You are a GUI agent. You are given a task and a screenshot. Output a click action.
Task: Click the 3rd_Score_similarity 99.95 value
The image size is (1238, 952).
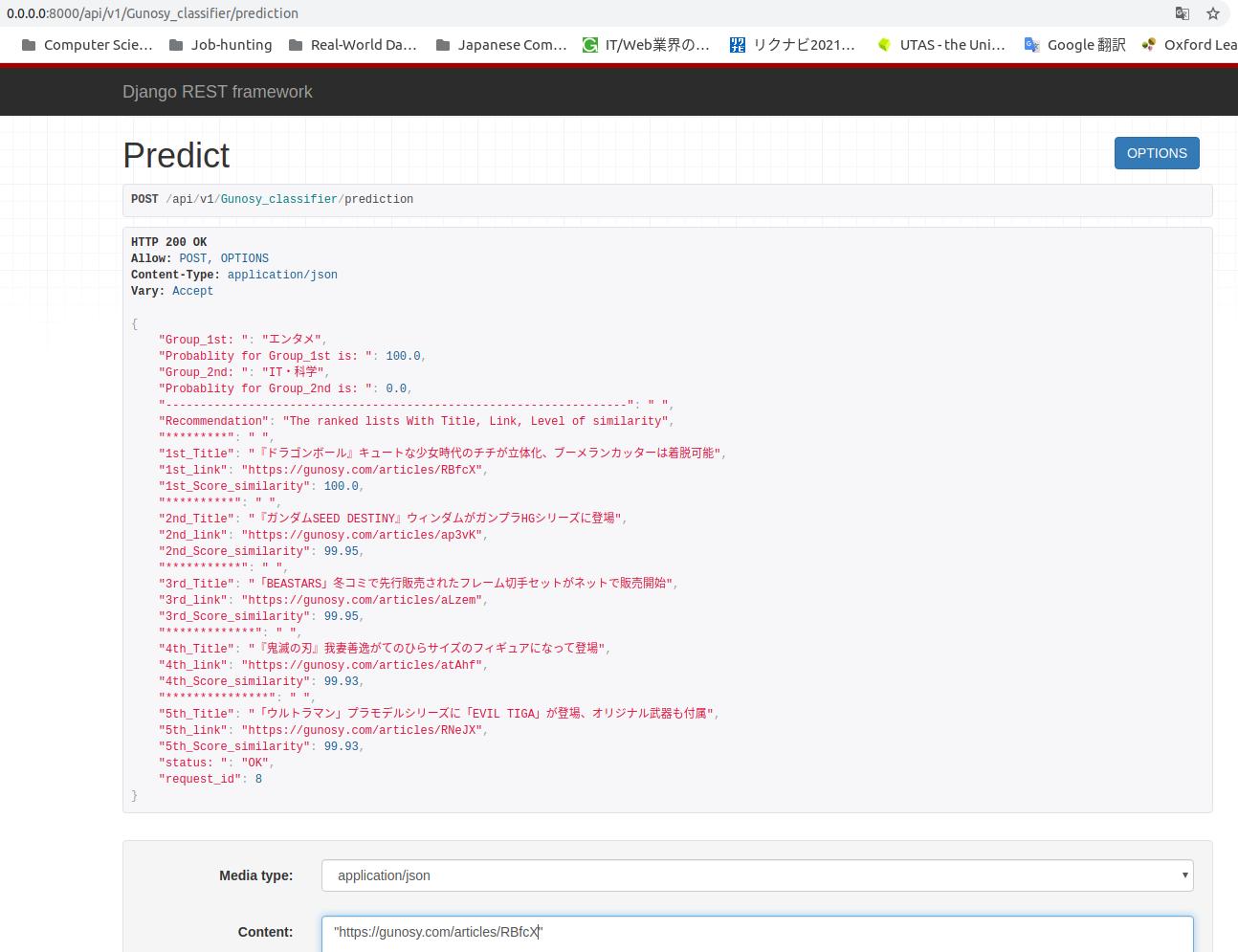[x=342, y=616]
